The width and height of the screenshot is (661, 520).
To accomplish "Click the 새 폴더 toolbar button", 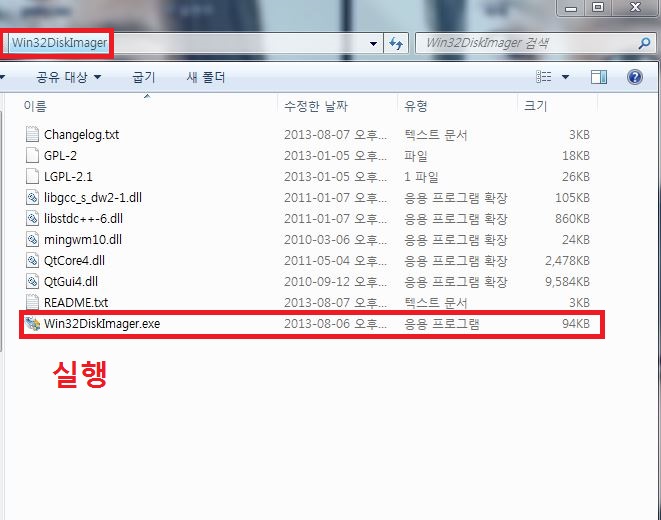I will point(206,77).
